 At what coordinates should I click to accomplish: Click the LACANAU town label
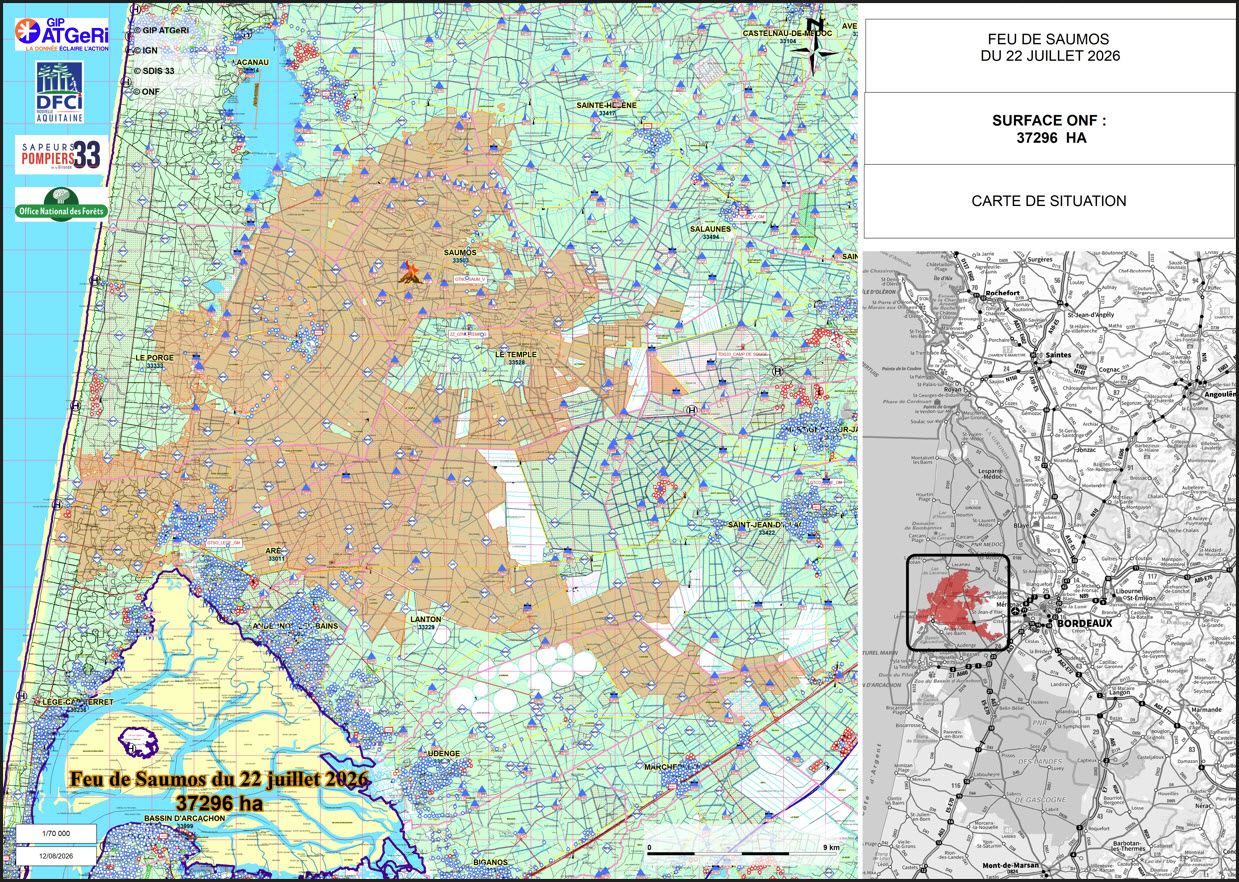[251, 63]
